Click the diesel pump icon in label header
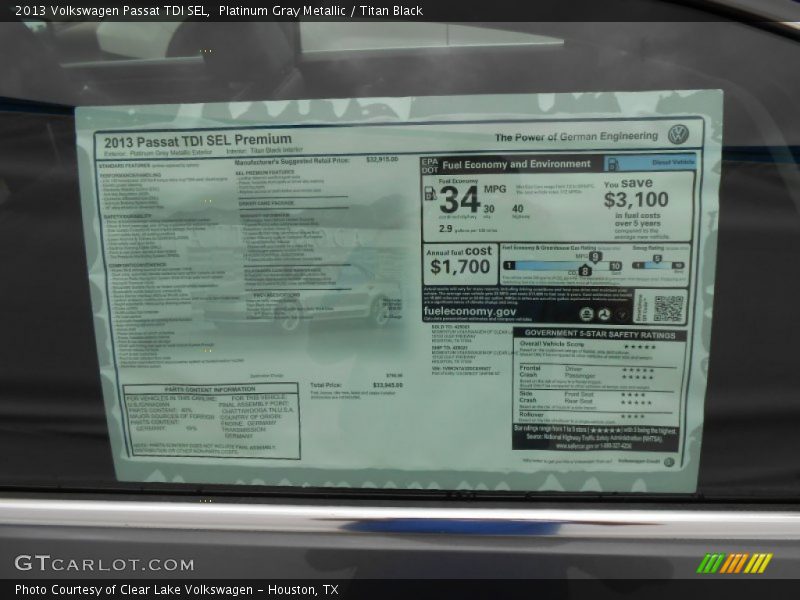 tap(612, 163)
